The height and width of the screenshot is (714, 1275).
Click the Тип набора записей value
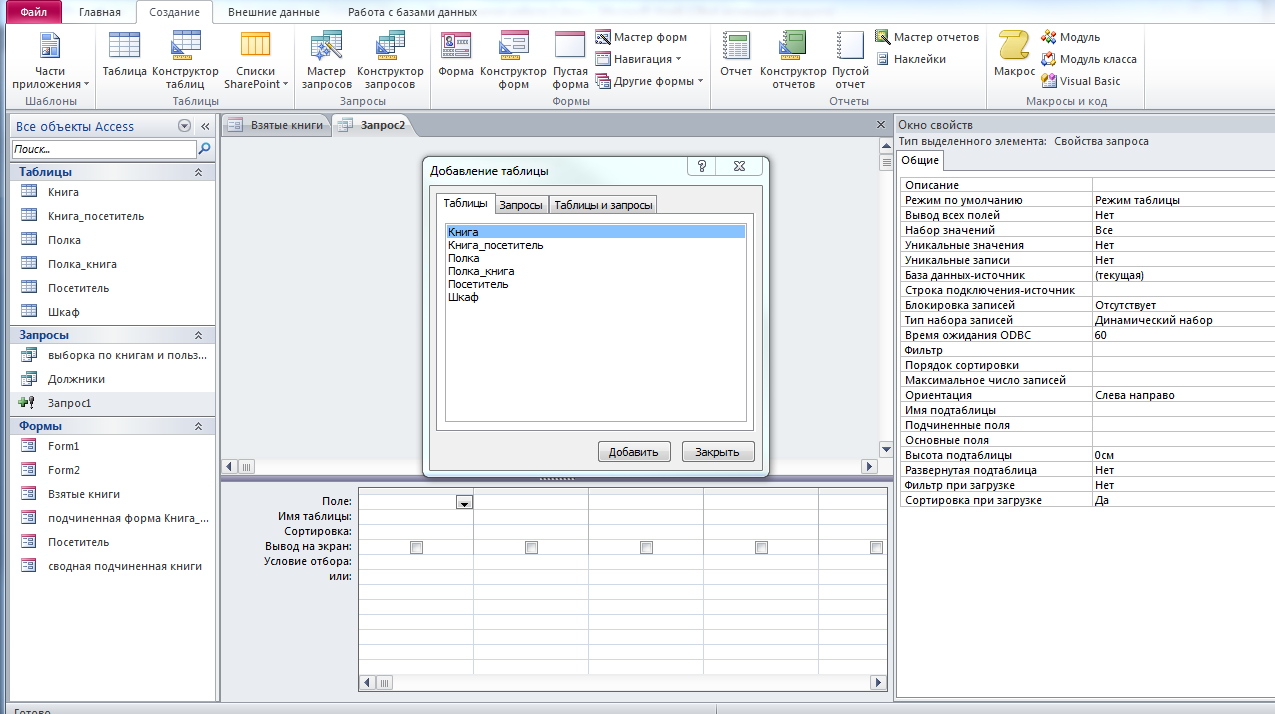point(1182,320)
